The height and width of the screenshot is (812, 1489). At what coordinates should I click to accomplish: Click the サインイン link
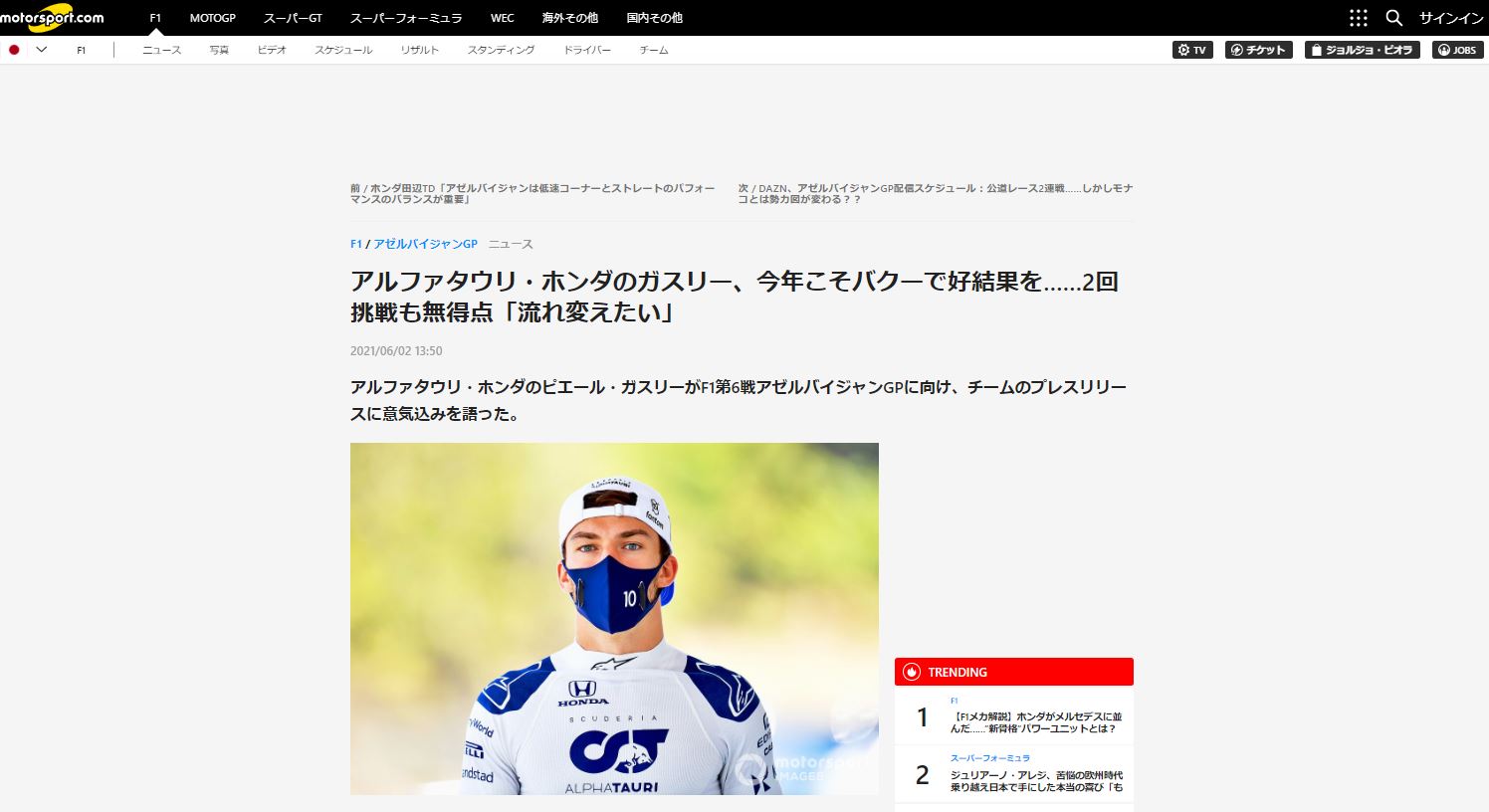coord(1451,18)
